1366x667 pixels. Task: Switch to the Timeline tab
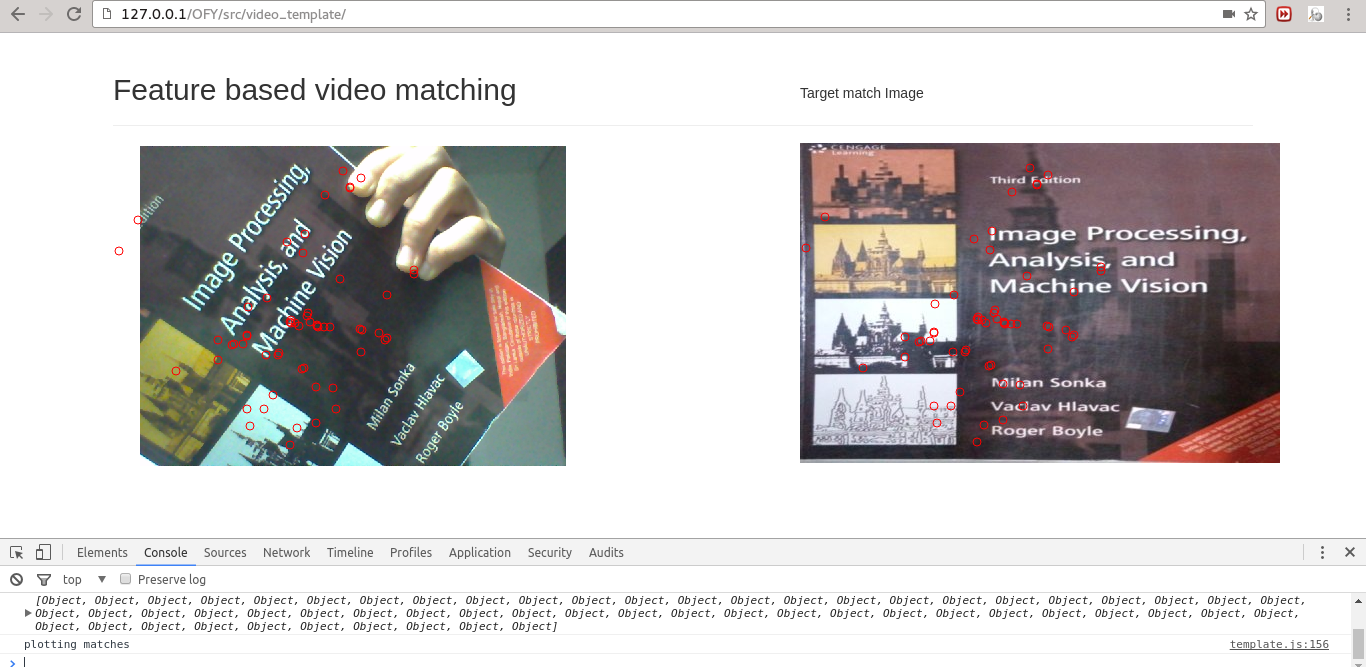click(x=350, y=552)
